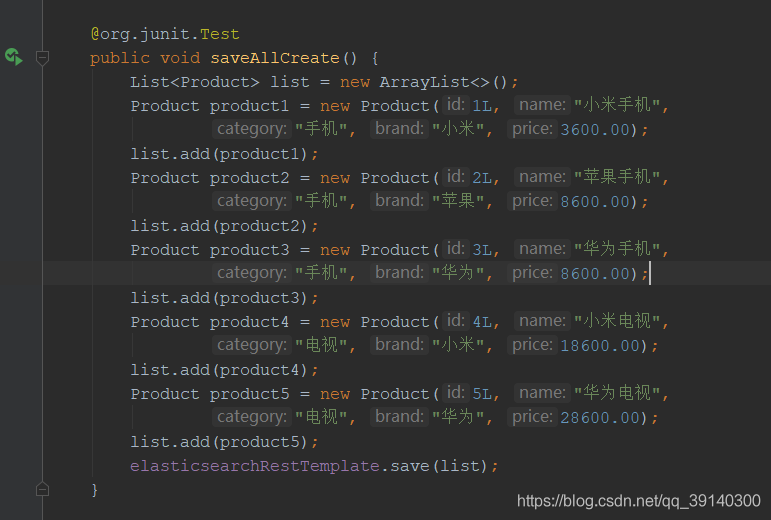Click the "苹果手机" name string

click(617, 176)
